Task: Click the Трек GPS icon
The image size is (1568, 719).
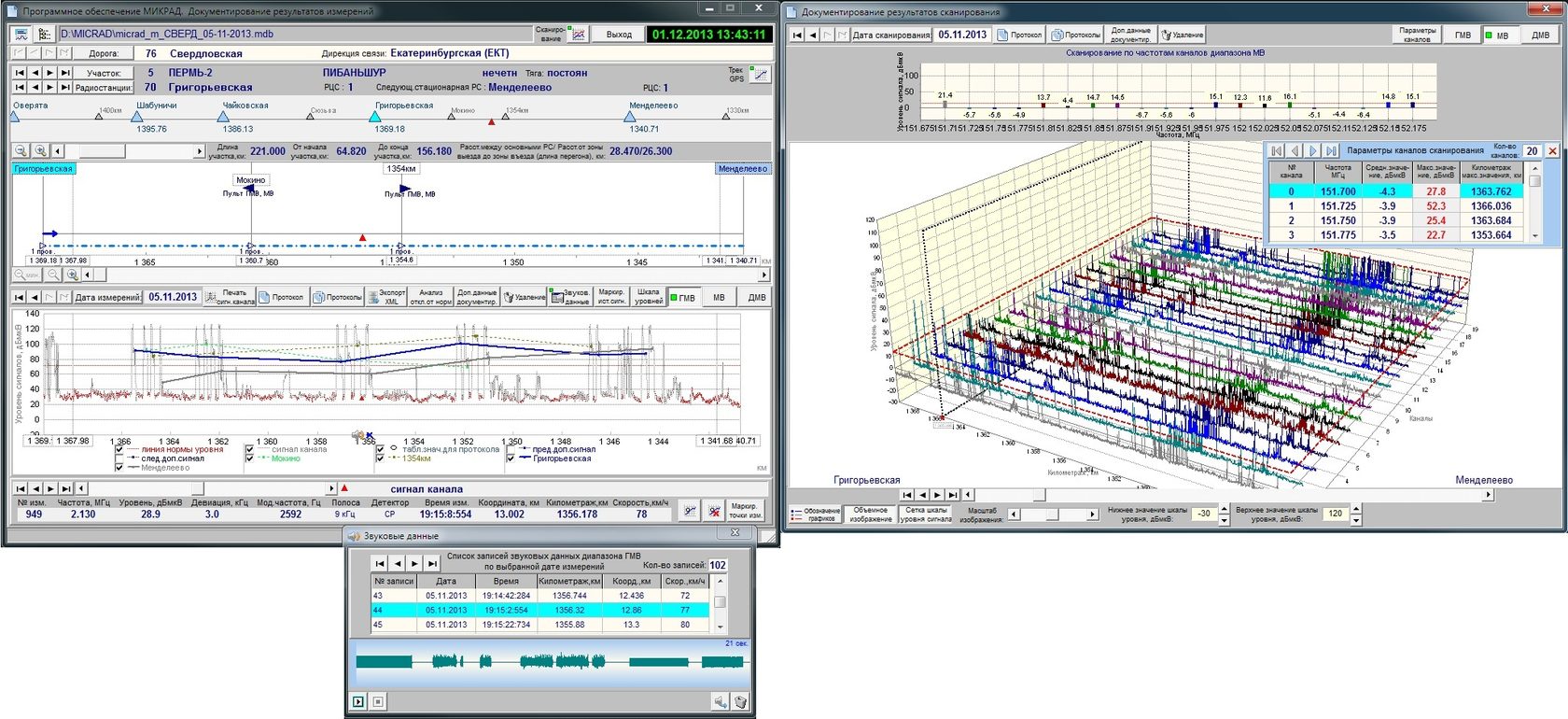Action: pos(761,74)
